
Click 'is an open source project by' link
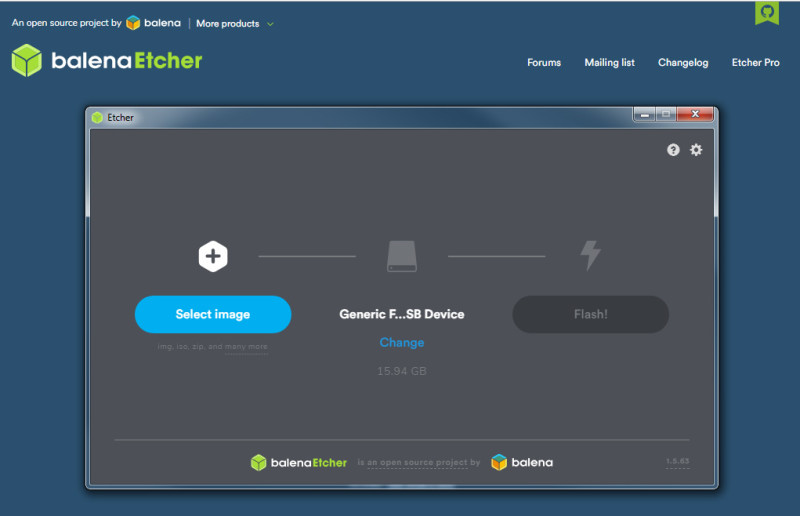418,462
